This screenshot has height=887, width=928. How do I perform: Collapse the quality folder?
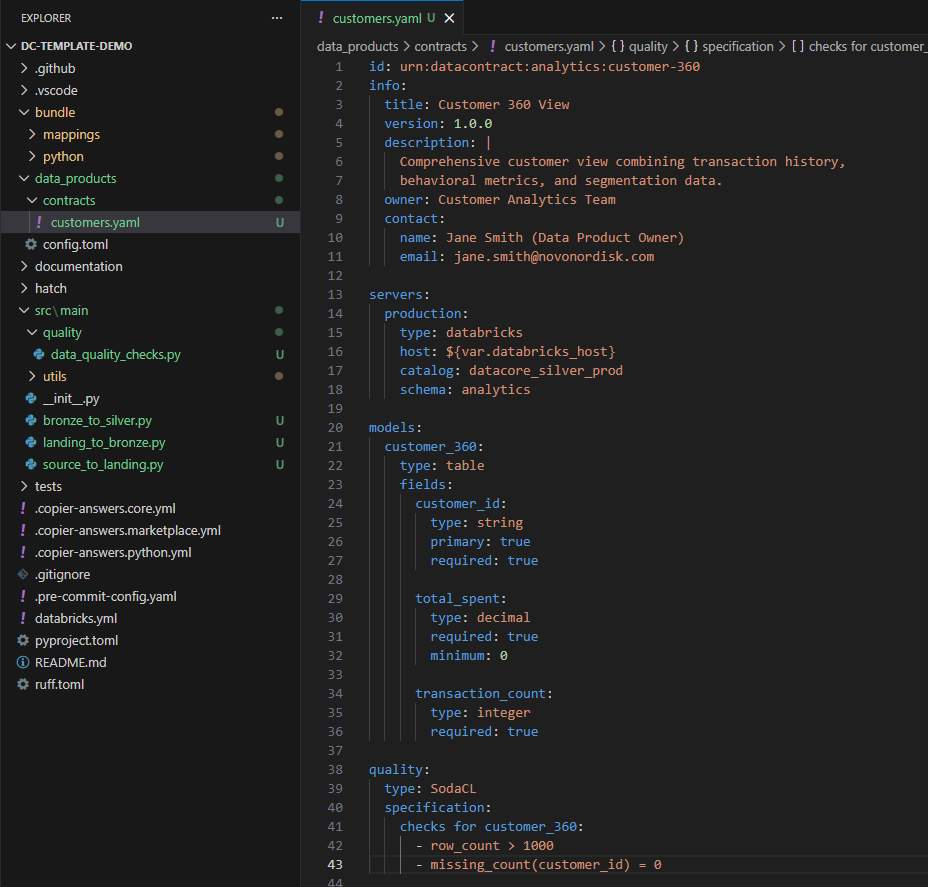pos(32,332)
